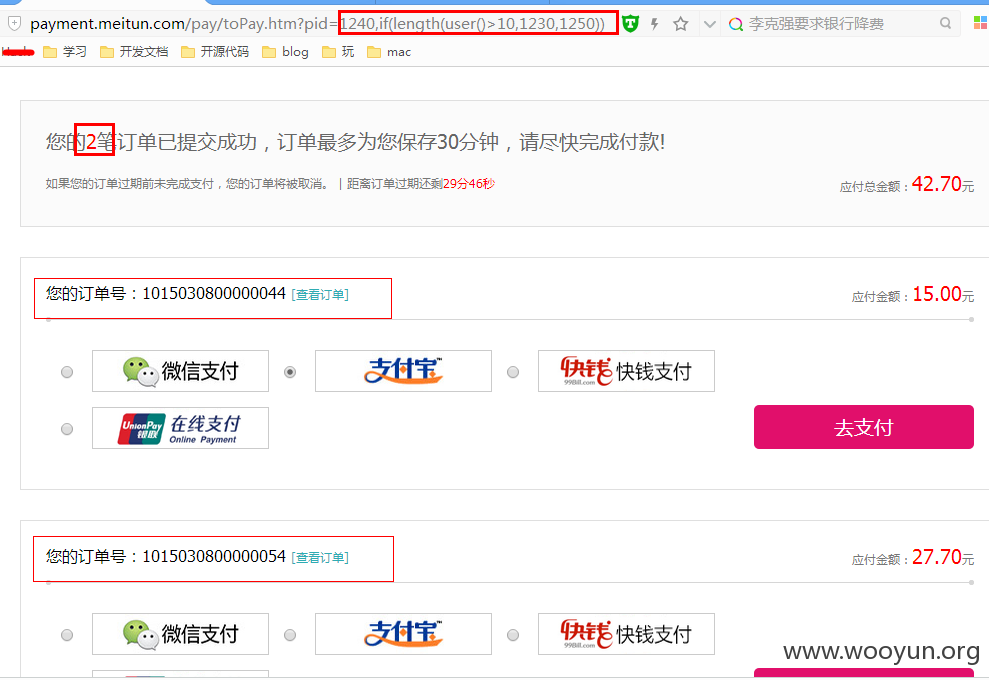Open 查看订单 link for order 1015030800000044
The height and width of the screenshot is (680, 989).
[320, 295]
